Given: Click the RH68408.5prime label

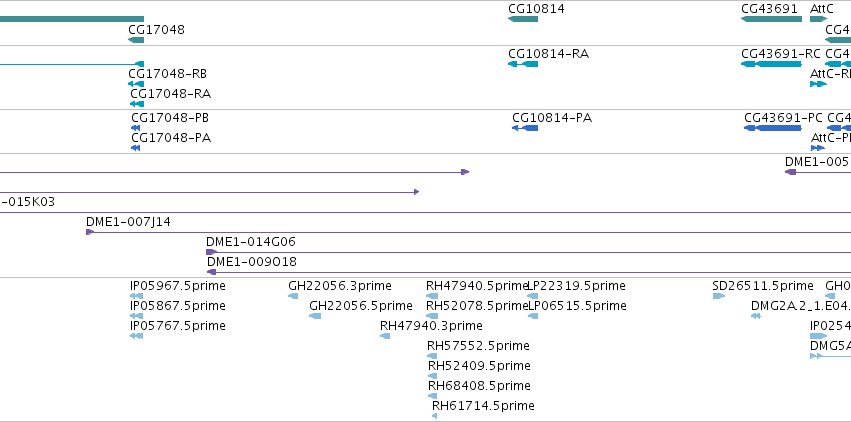Looking at the screenshot, I should point(479,386).
